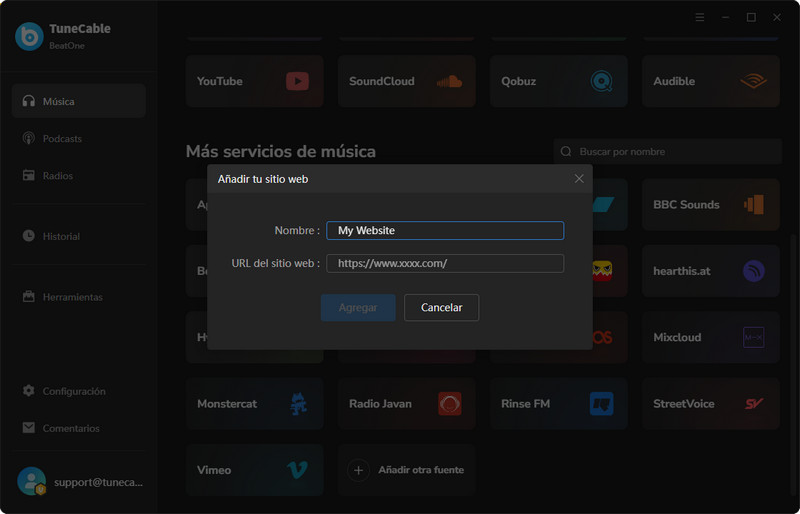Click the Comentarios envelope icon
Image resolution: width=800 pixels, height=514 pixels.
(x=29, y=428)
